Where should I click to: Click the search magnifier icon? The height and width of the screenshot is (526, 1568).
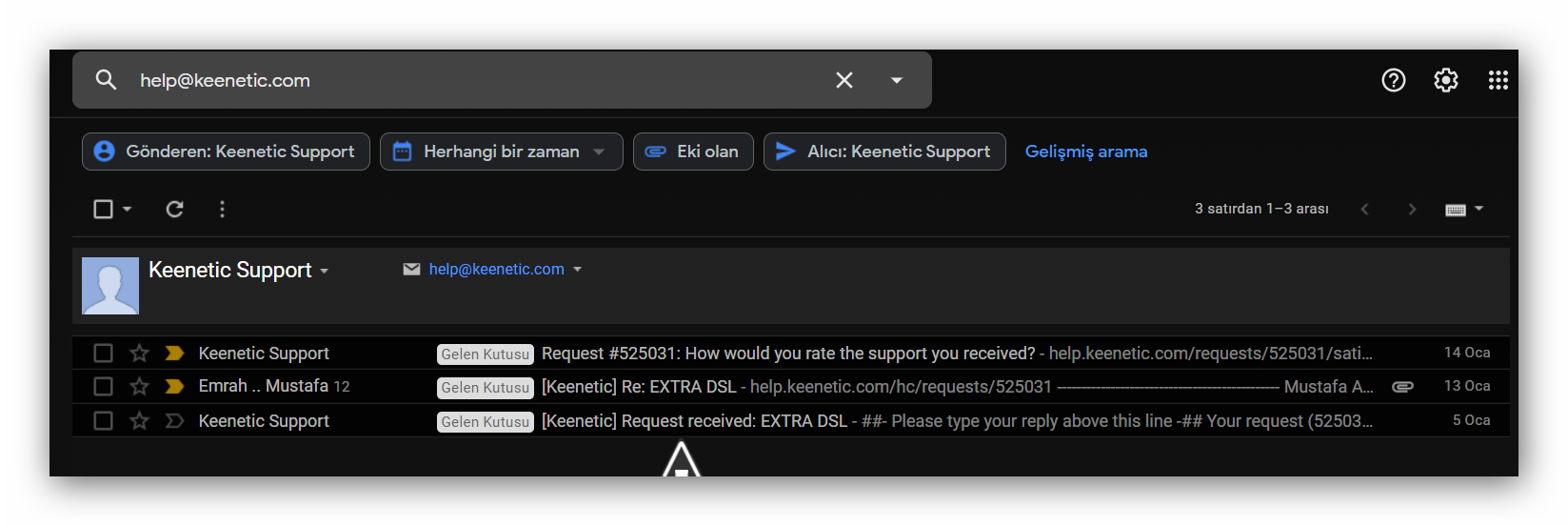pyautogui.click(x=106, y=80)
